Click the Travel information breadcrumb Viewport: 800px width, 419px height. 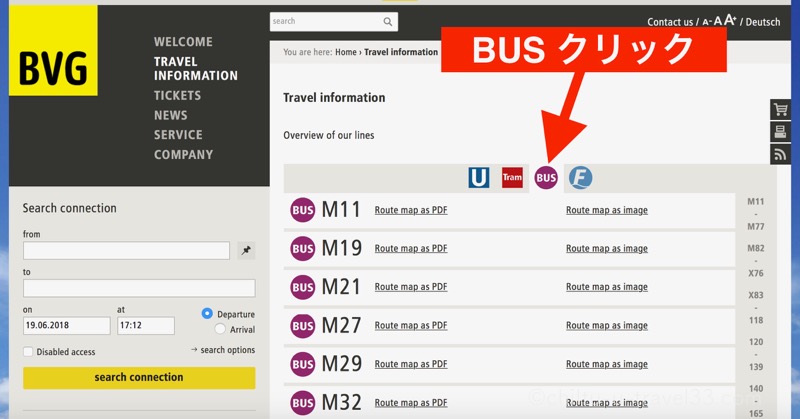401,52
